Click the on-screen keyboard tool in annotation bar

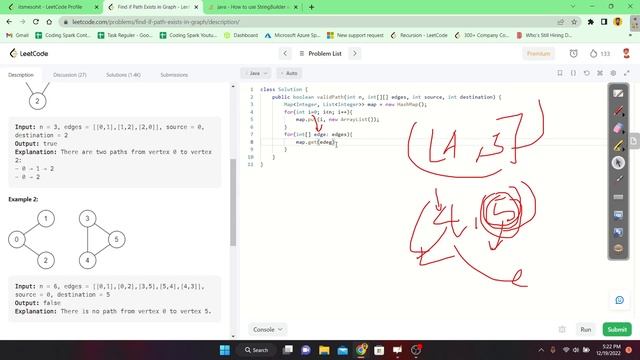[x=618, y=197]
